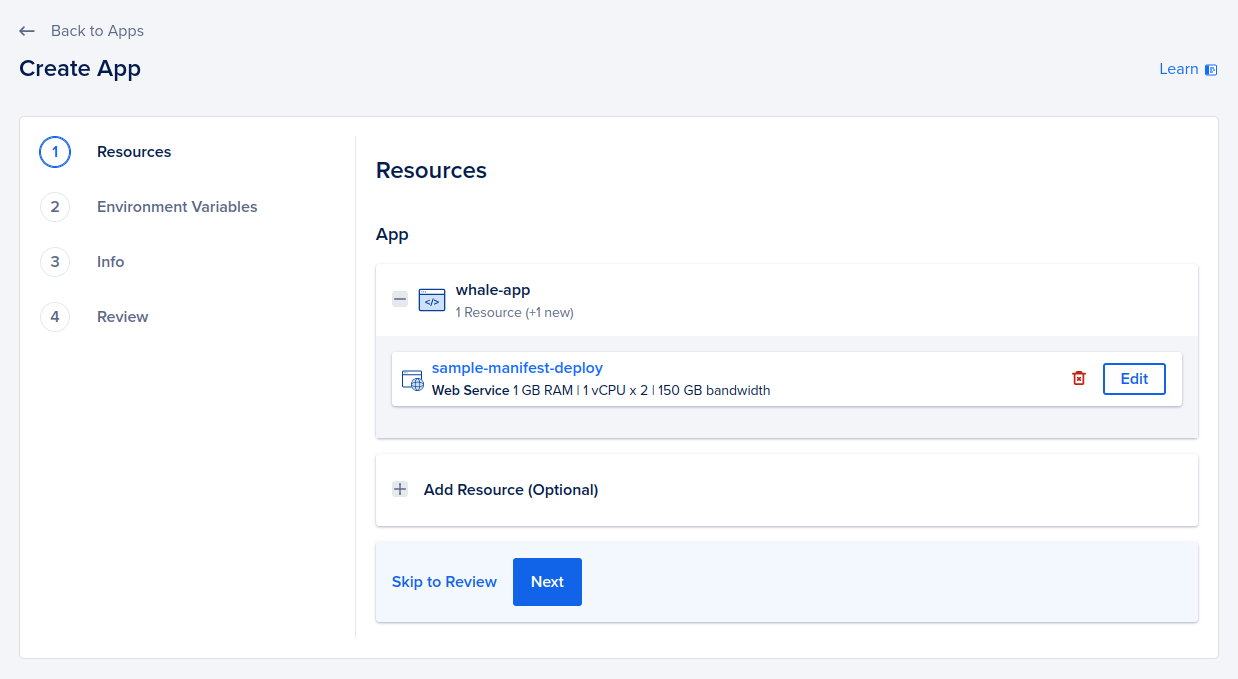Select the Resources step in sidebar

[134, 152]
